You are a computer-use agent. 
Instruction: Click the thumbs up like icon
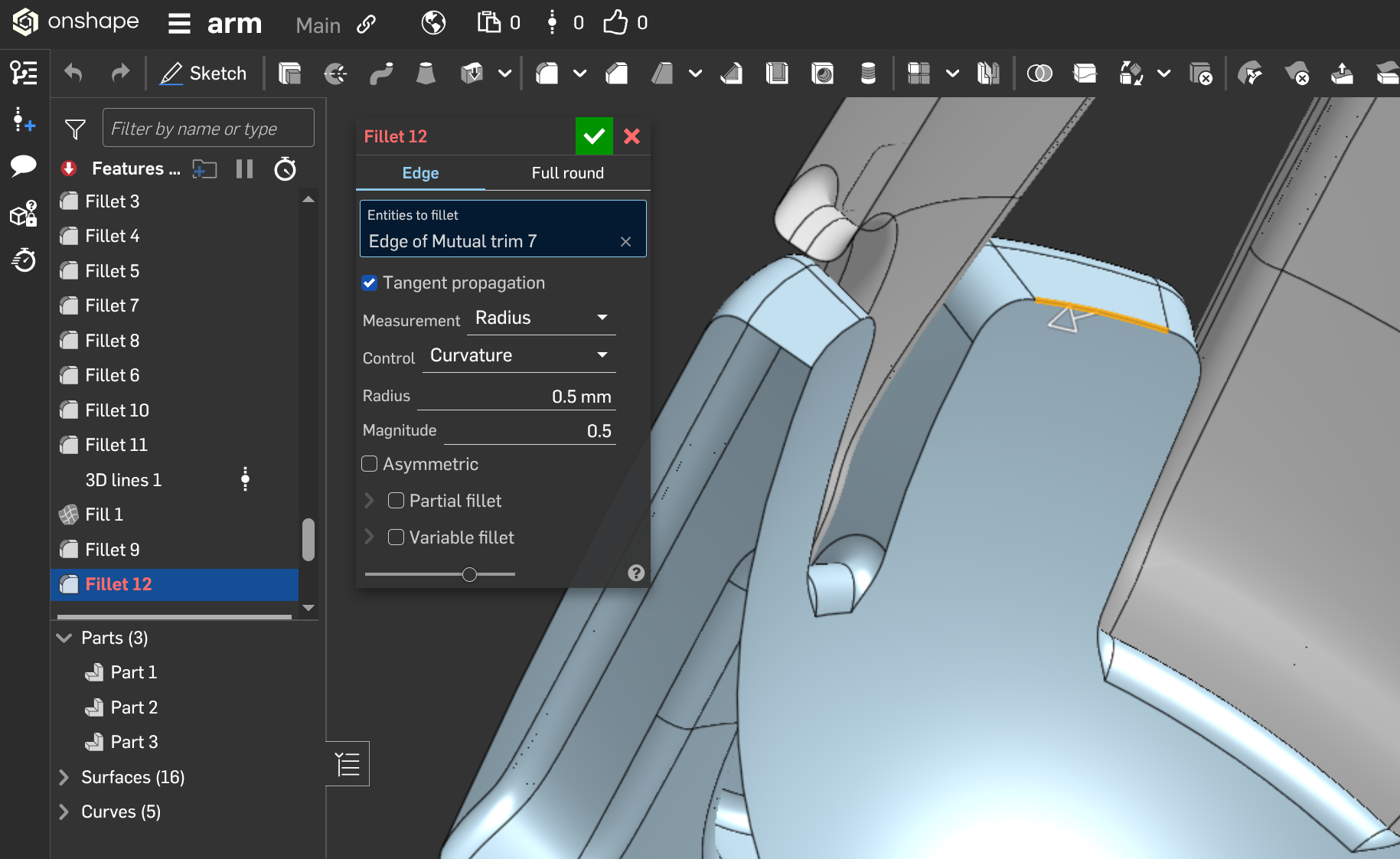(615, 22)
